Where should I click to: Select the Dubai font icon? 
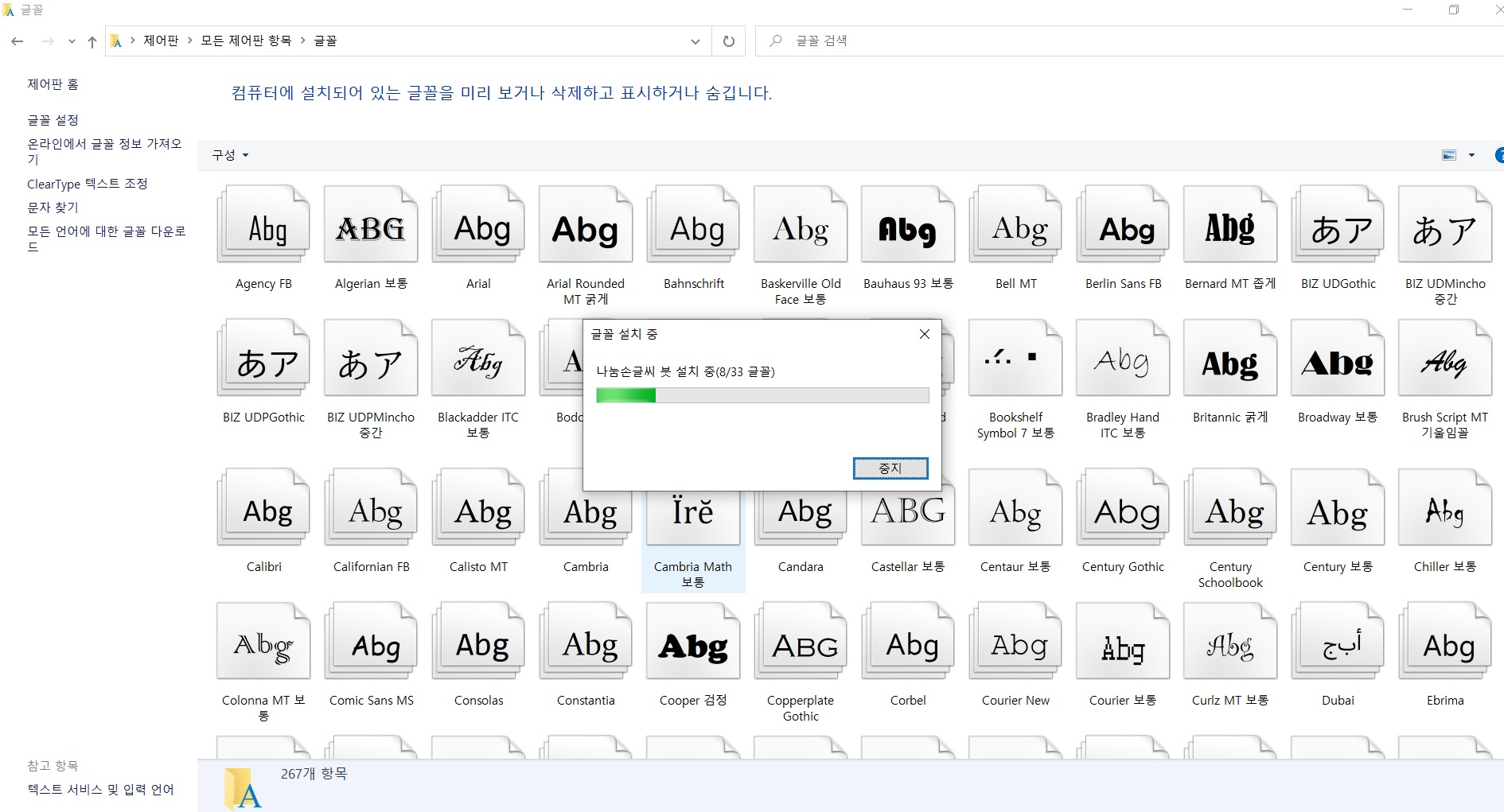(1338, 641)
